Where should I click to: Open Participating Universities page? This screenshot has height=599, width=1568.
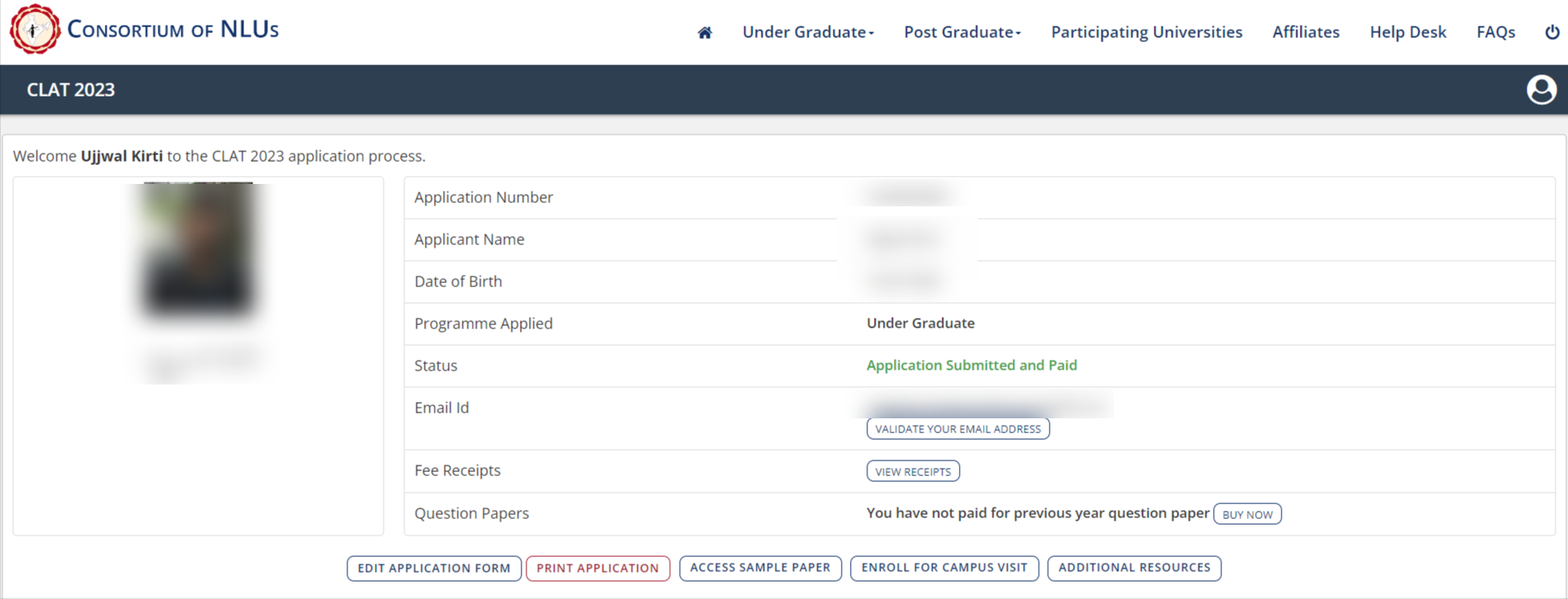click(1146, 32)
